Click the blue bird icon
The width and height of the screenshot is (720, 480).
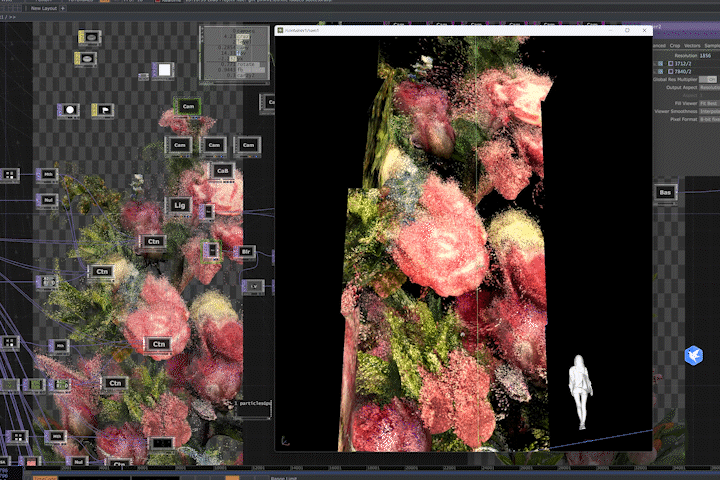point(694,356)
